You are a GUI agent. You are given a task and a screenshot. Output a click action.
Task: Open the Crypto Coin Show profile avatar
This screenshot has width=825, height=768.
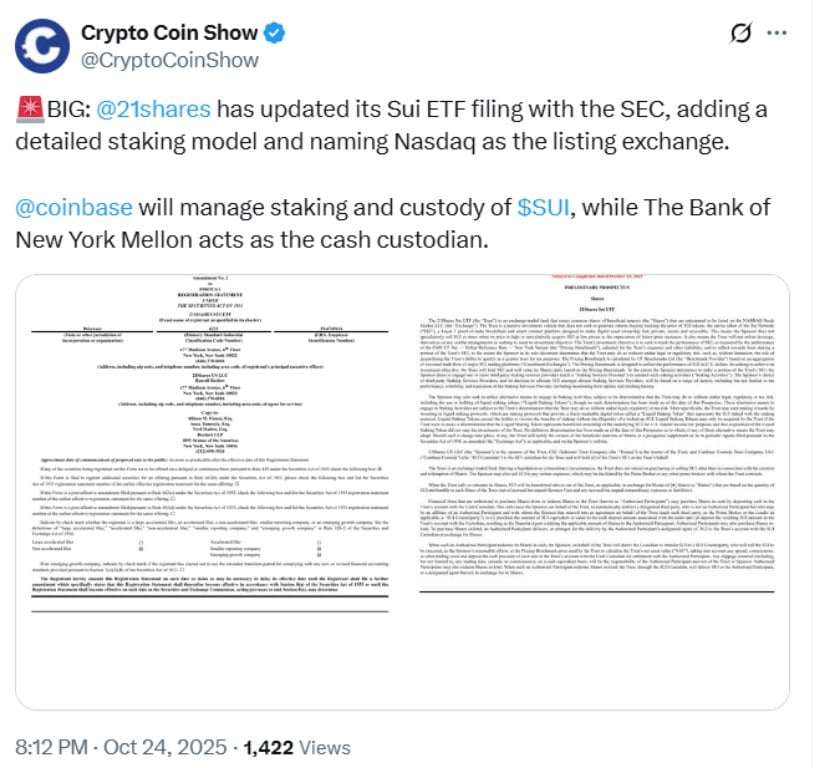point(44,46)
